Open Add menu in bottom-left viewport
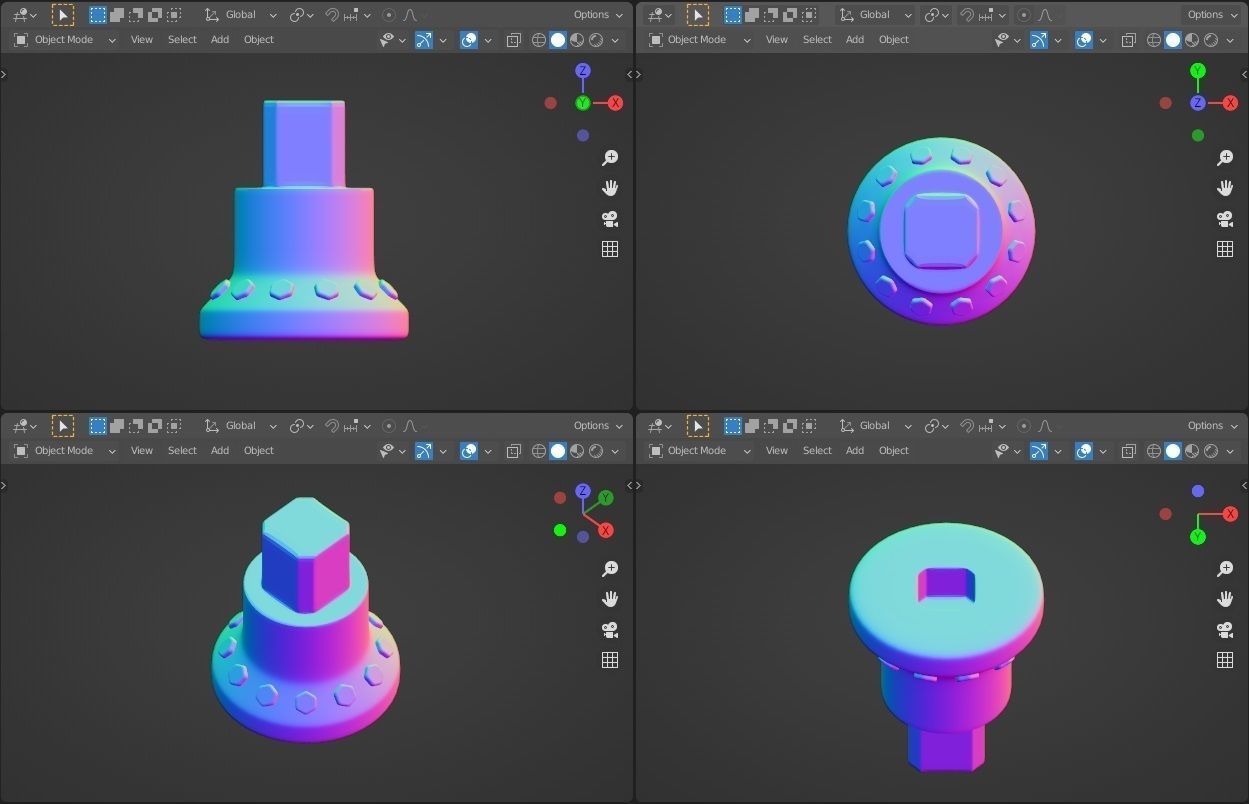This screenshot has width=1249, height=804. click(x=220, y=451)
